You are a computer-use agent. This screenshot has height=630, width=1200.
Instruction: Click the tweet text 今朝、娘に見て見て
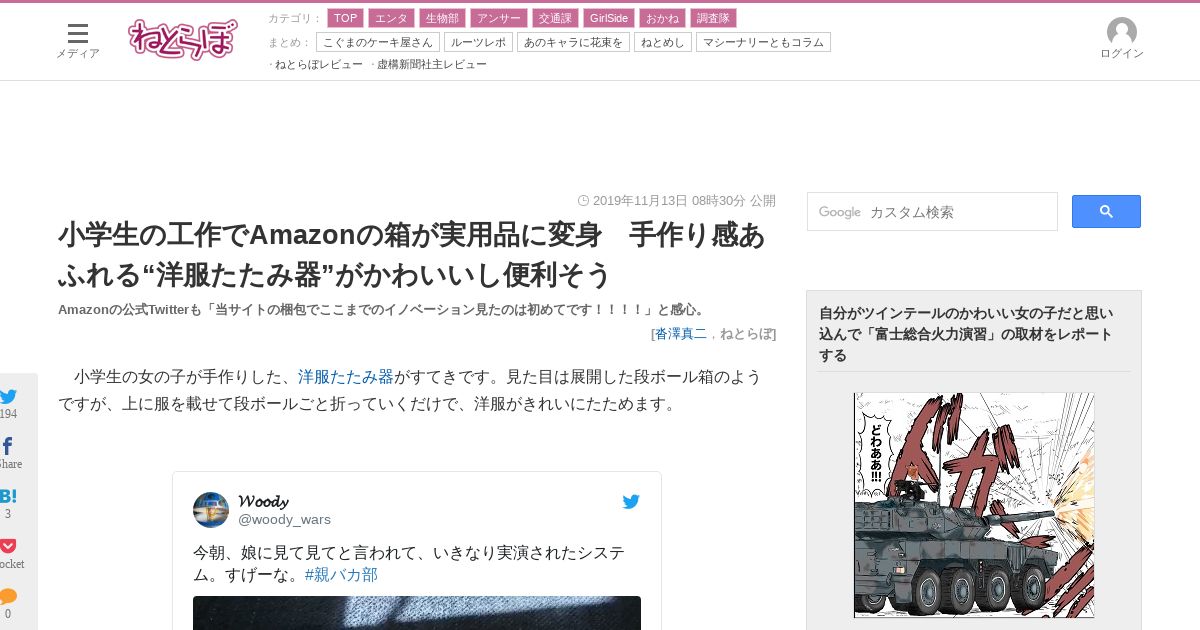coord(409,564)
